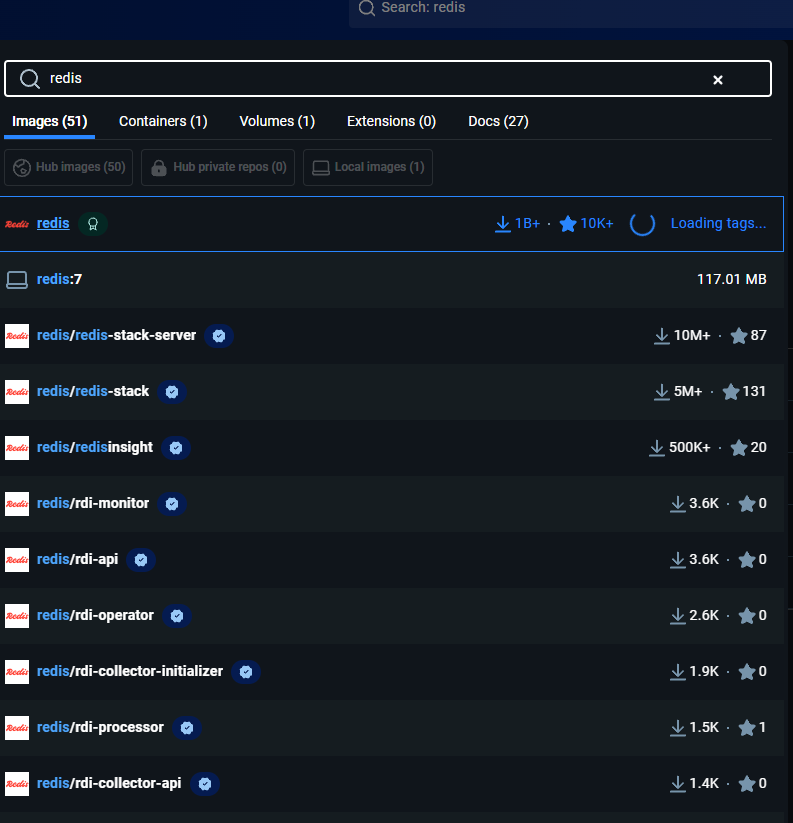Open redis/redisinsight result
The image size is (793, 823).
point(95,447)
